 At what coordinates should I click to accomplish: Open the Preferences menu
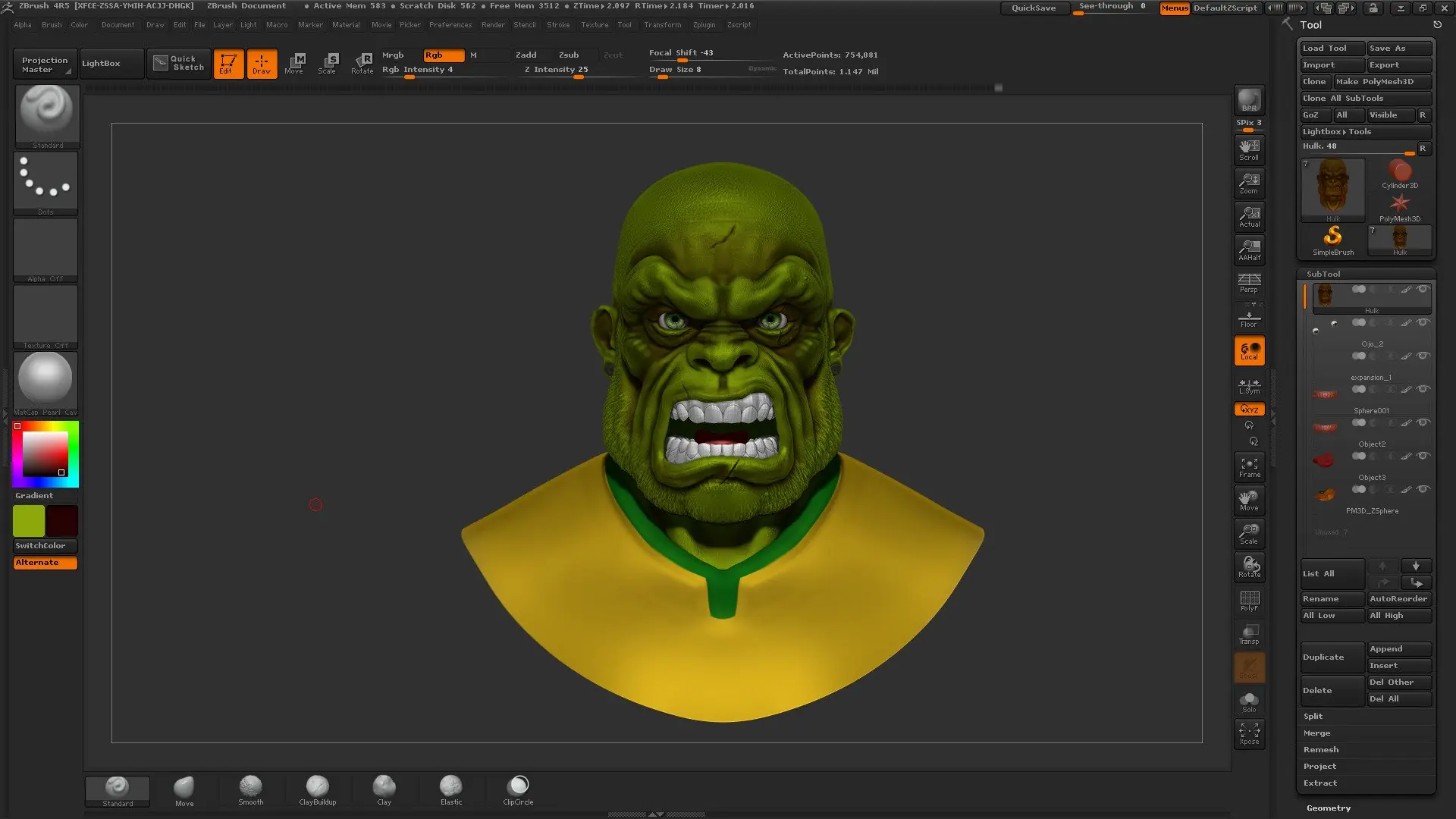pyautogui.click(x=450, y=25)
